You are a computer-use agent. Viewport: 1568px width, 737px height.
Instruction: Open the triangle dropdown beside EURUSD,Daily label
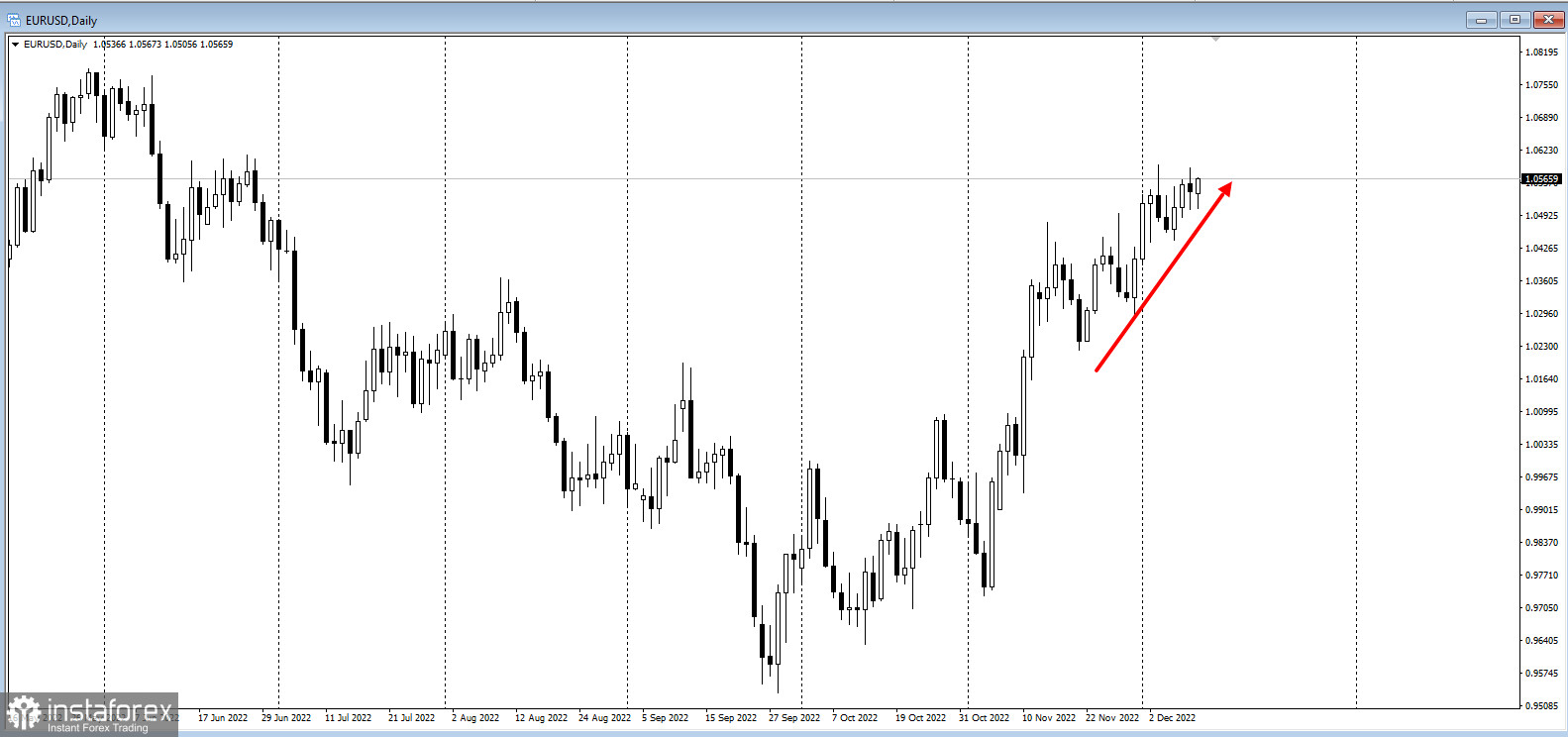click(x=15, y=45)
